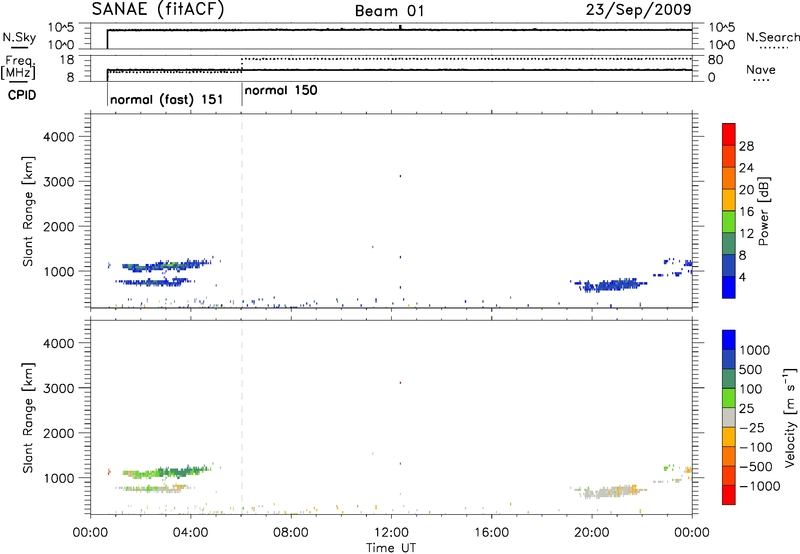Click the blue power echo band near 20:00–22:00
Screen dimensions: 800x554
[x=610, y=285]
